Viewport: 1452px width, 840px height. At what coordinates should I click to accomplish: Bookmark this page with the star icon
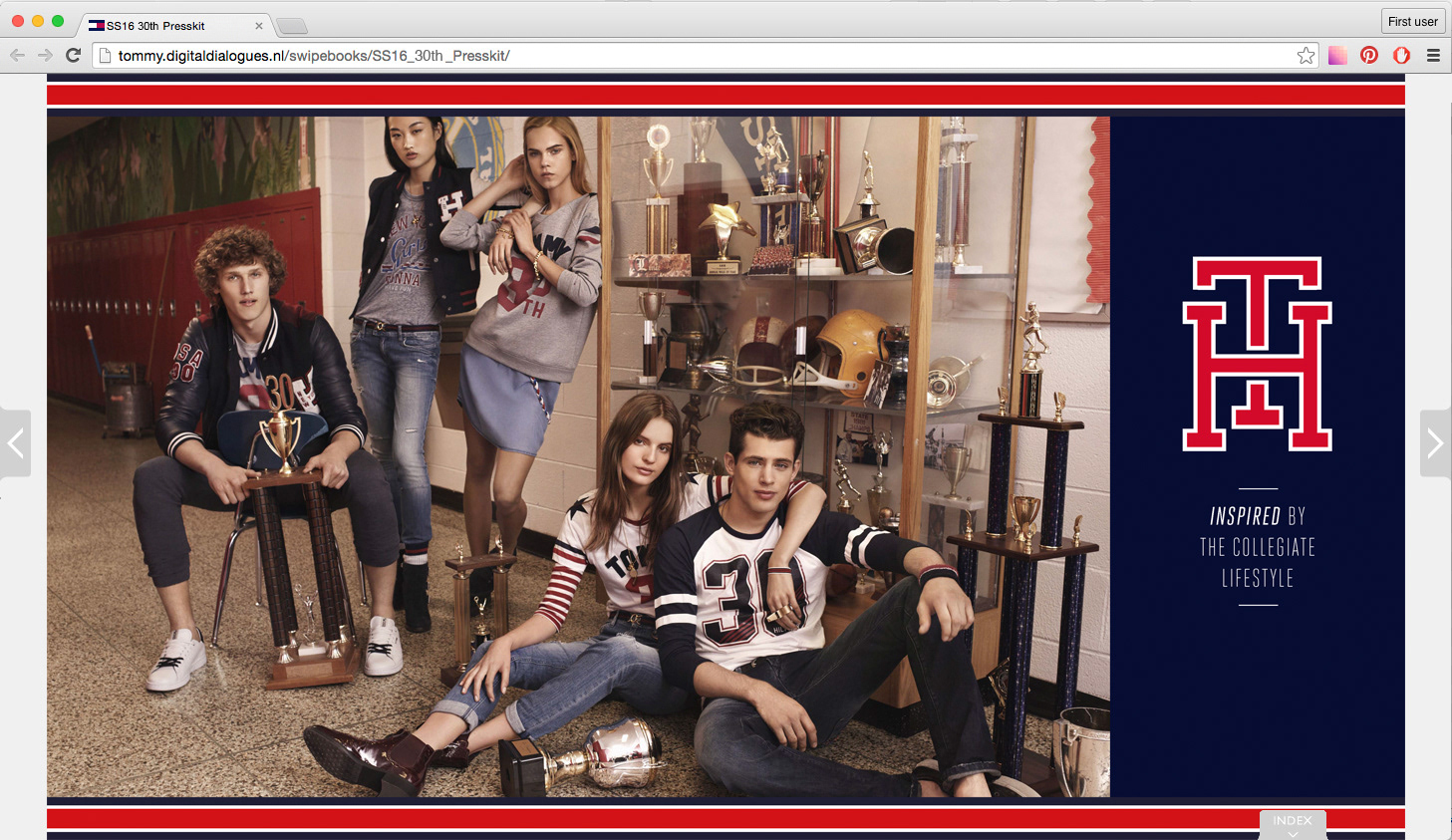pos(1306,56)
